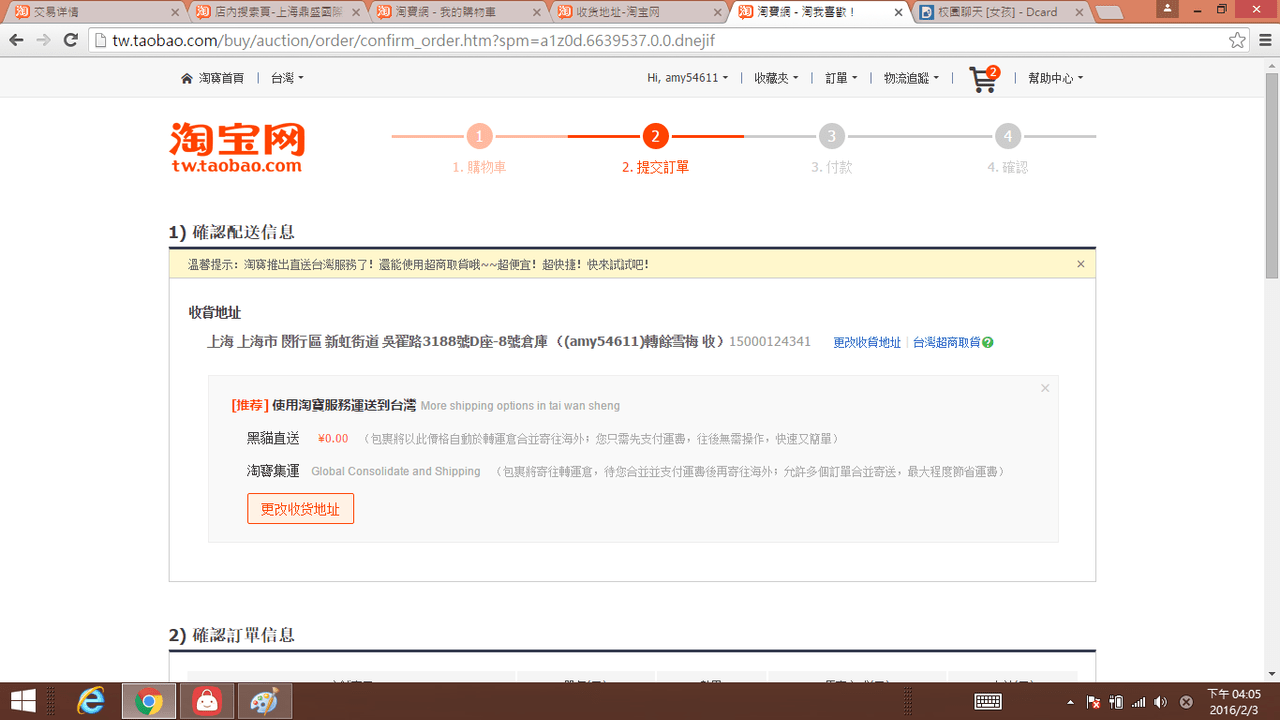Click step 4 確認 circle
1280x720 pixels.
point(1007,136)
